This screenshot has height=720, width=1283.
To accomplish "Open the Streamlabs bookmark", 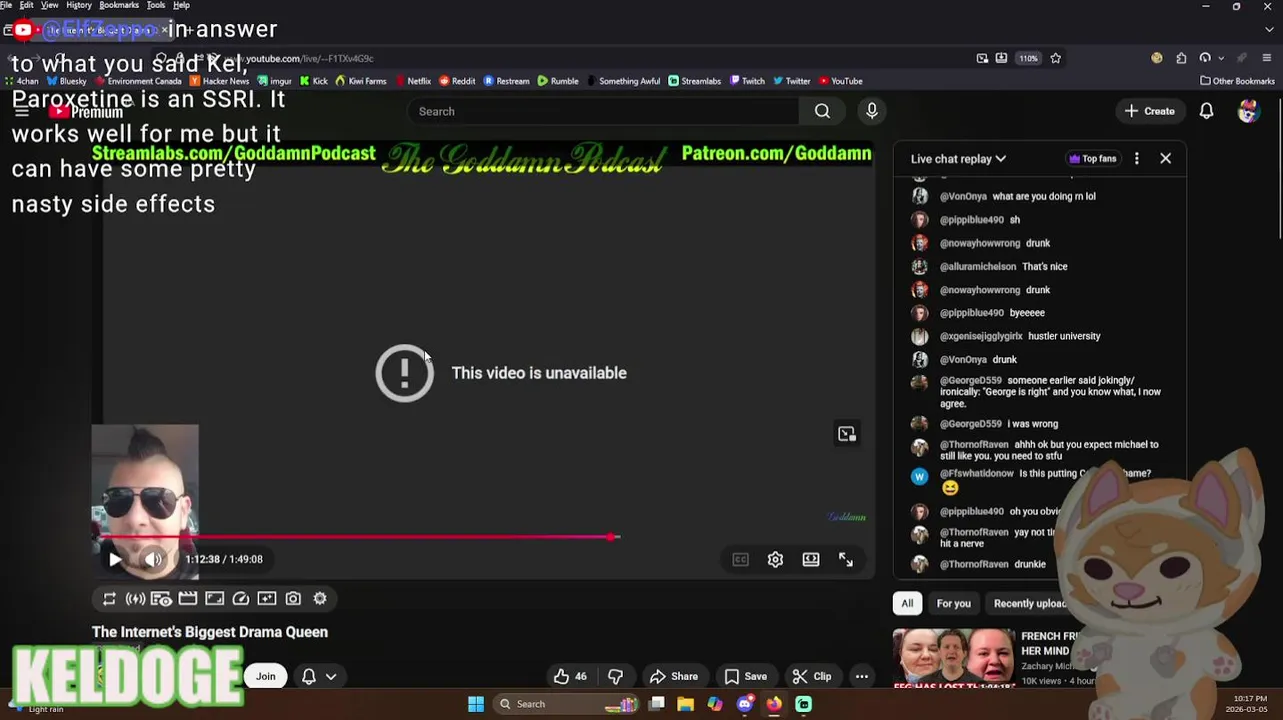I will pyautogui.click(x=694, y=81).
